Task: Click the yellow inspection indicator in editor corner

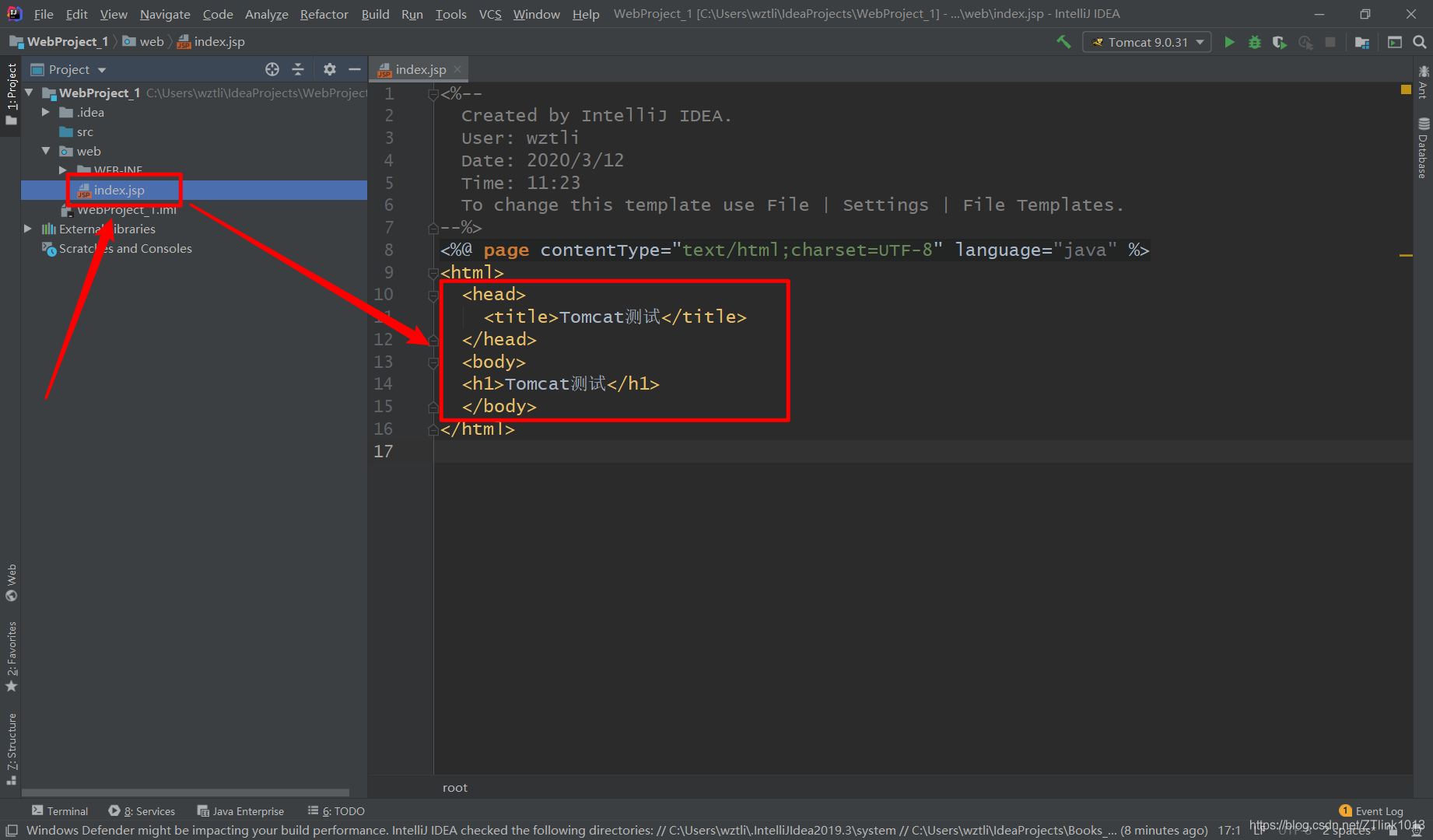Action: pyautogui.click(x=1406, y=89)
